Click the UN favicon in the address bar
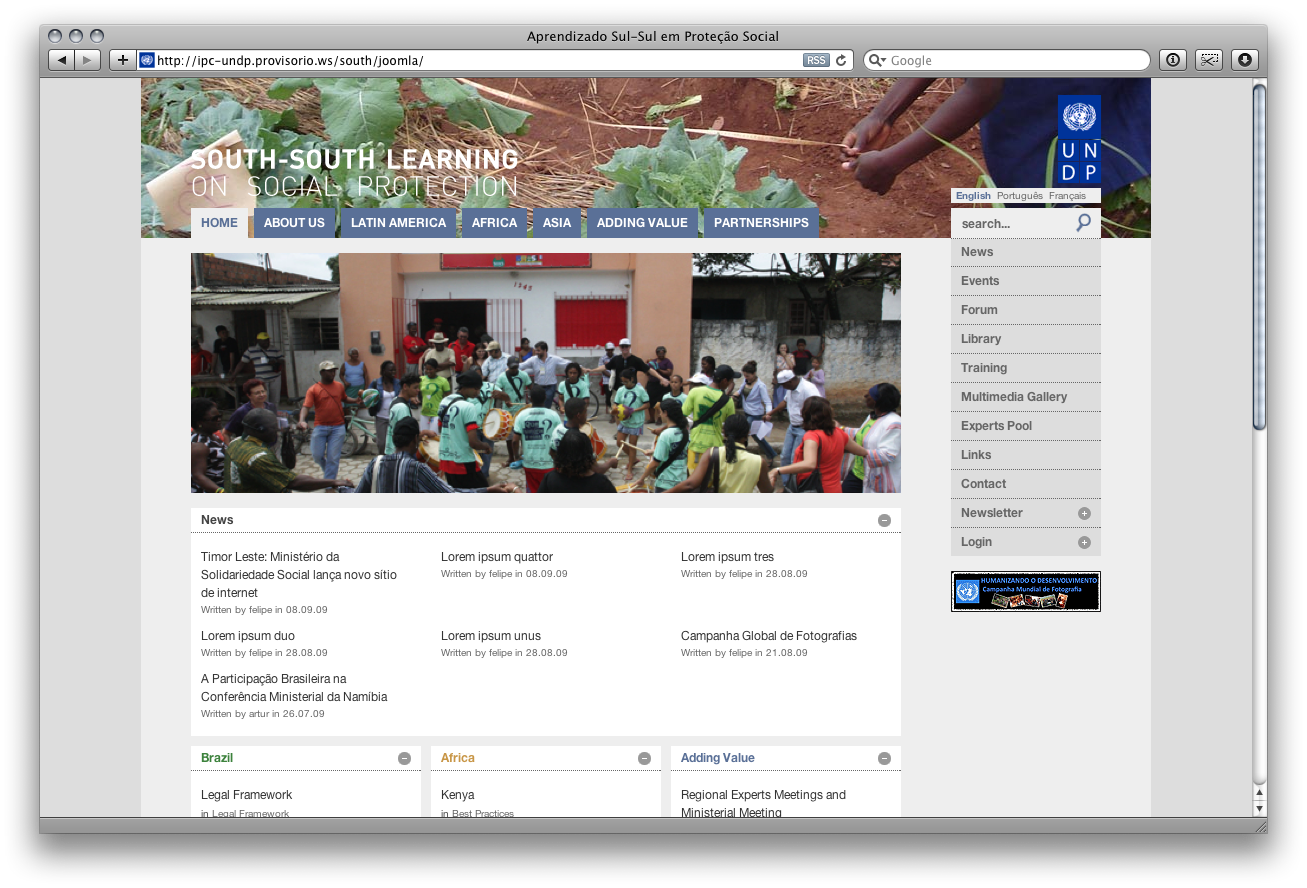Screen dimensions: 1307x888 click(147, 60)
